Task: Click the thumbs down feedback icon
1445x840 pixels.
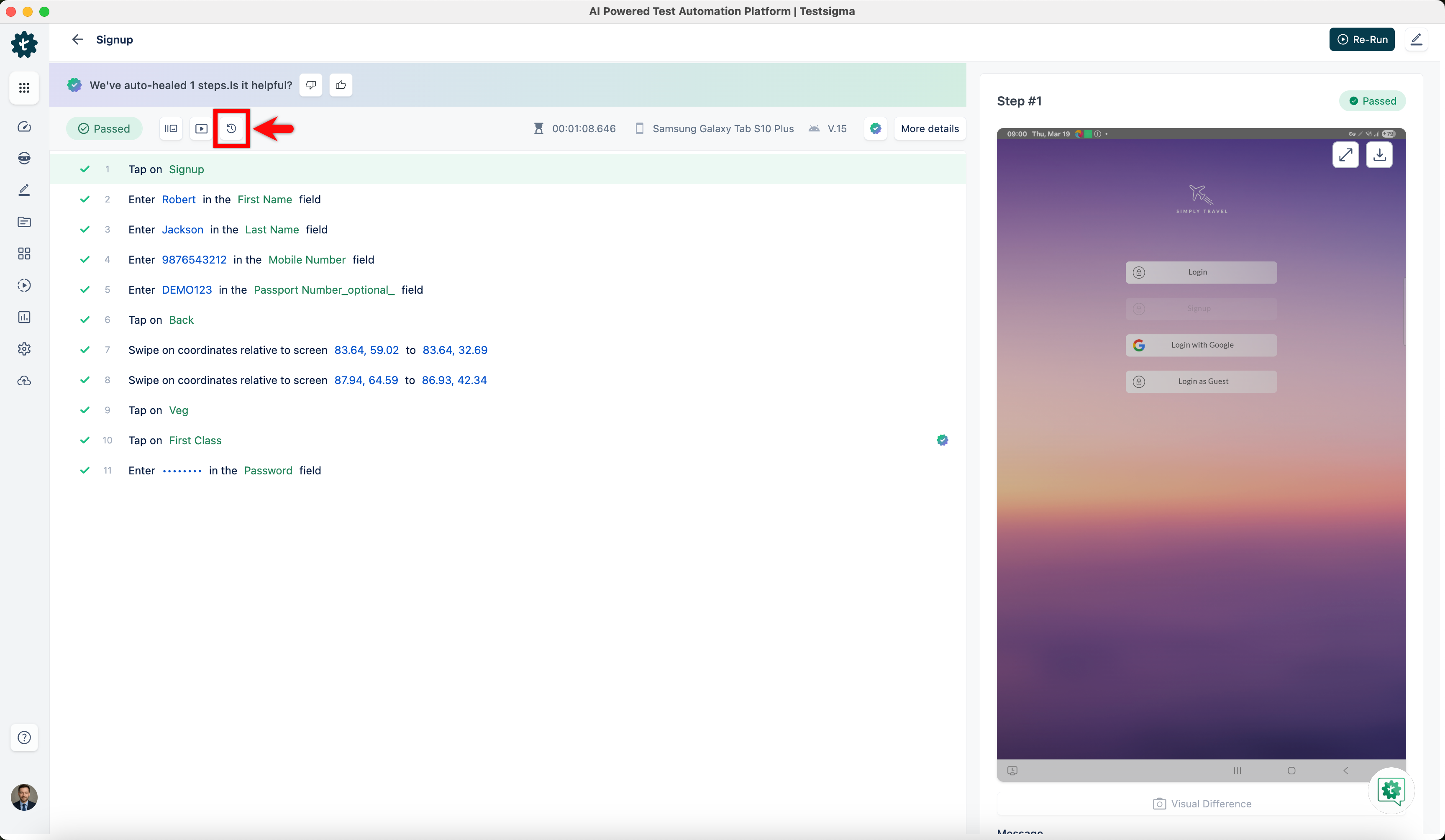Action: (x=311, y=85)
